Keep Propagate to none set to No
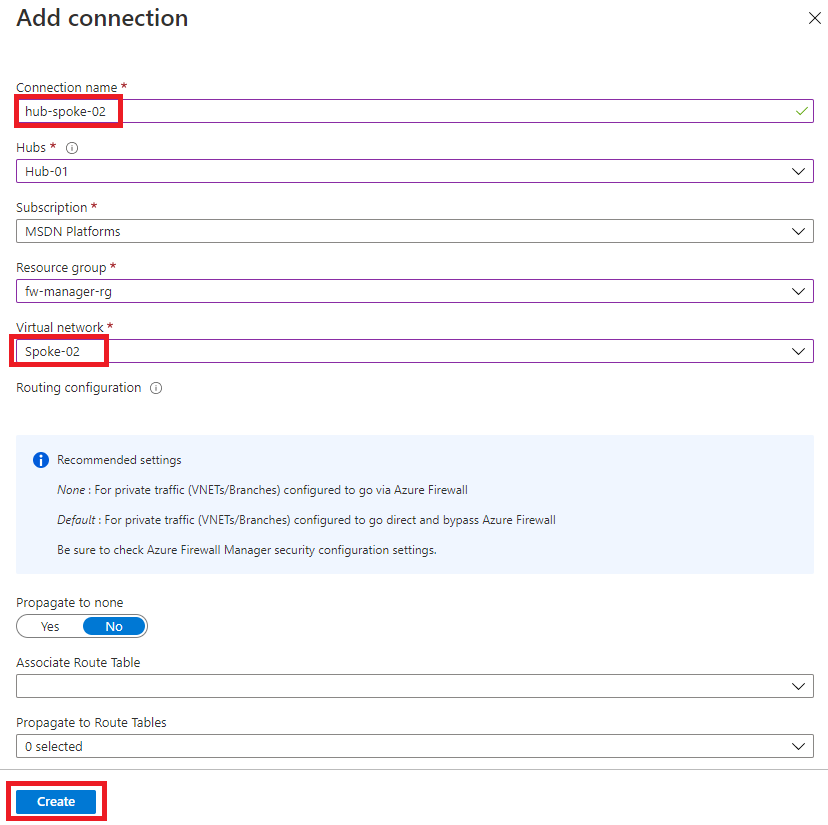The height and width of the screenshot is (825, 828). click(114, 626)
